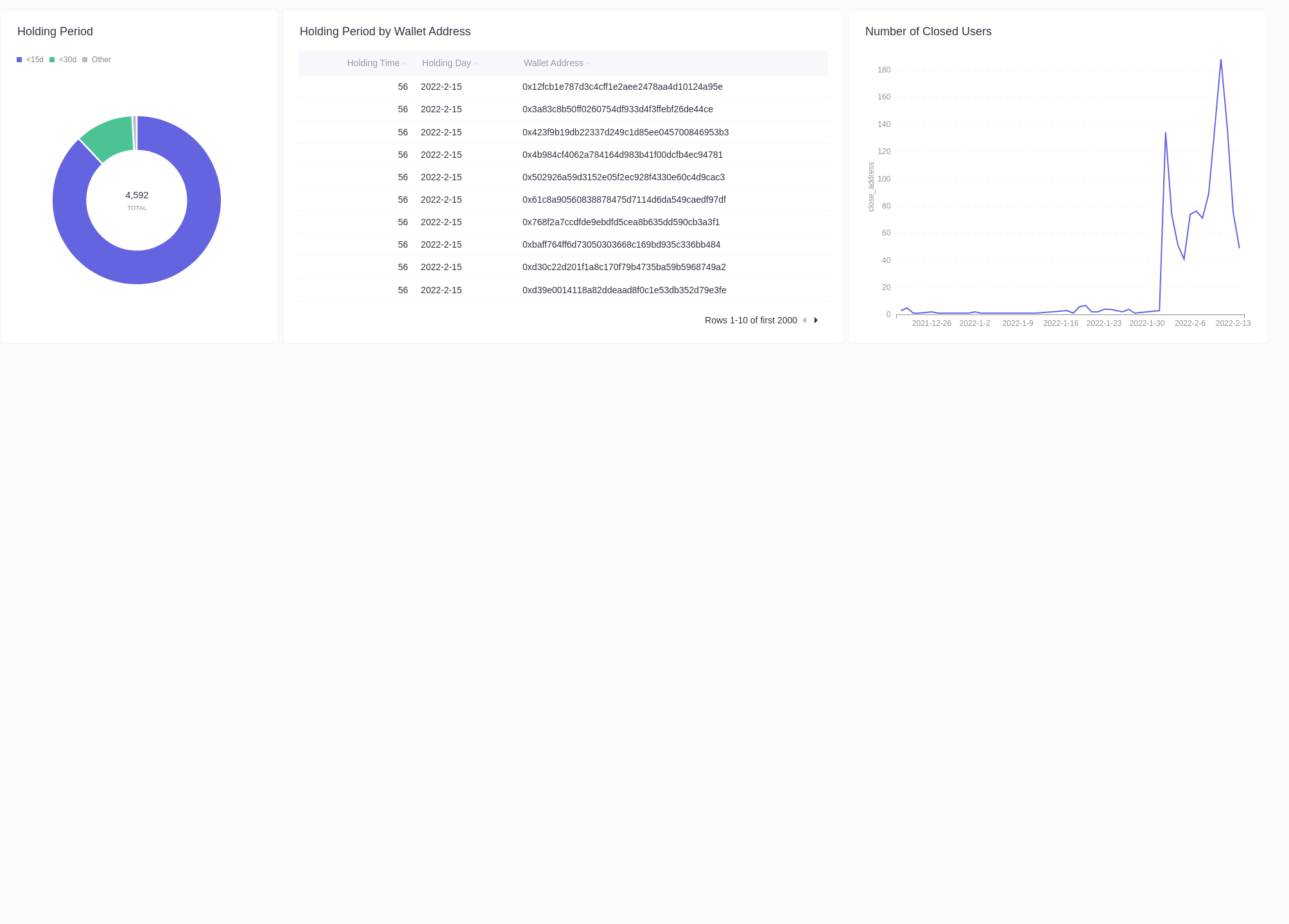Click the sort caret next to Holding Day
The image size is (1289, 924).
click(475, 63)
